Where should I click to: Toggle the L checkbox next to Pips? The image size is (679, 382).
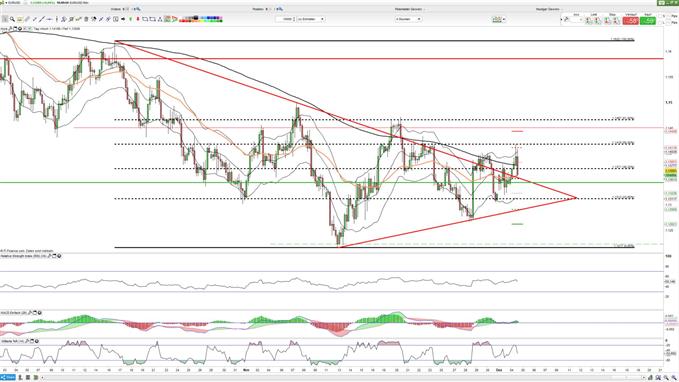[x=660, y=23]
